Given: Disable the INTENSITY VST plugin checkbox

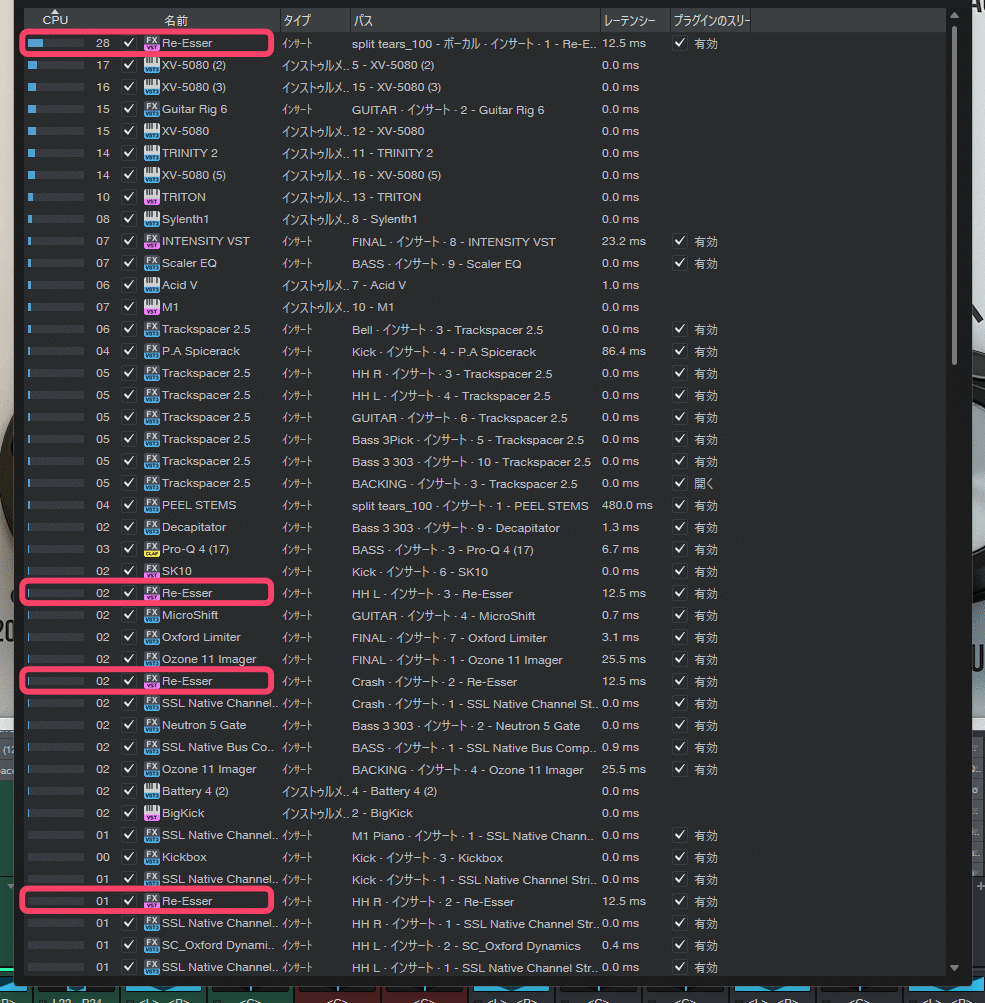Looking at the screenshot, I should coord(128,241).
